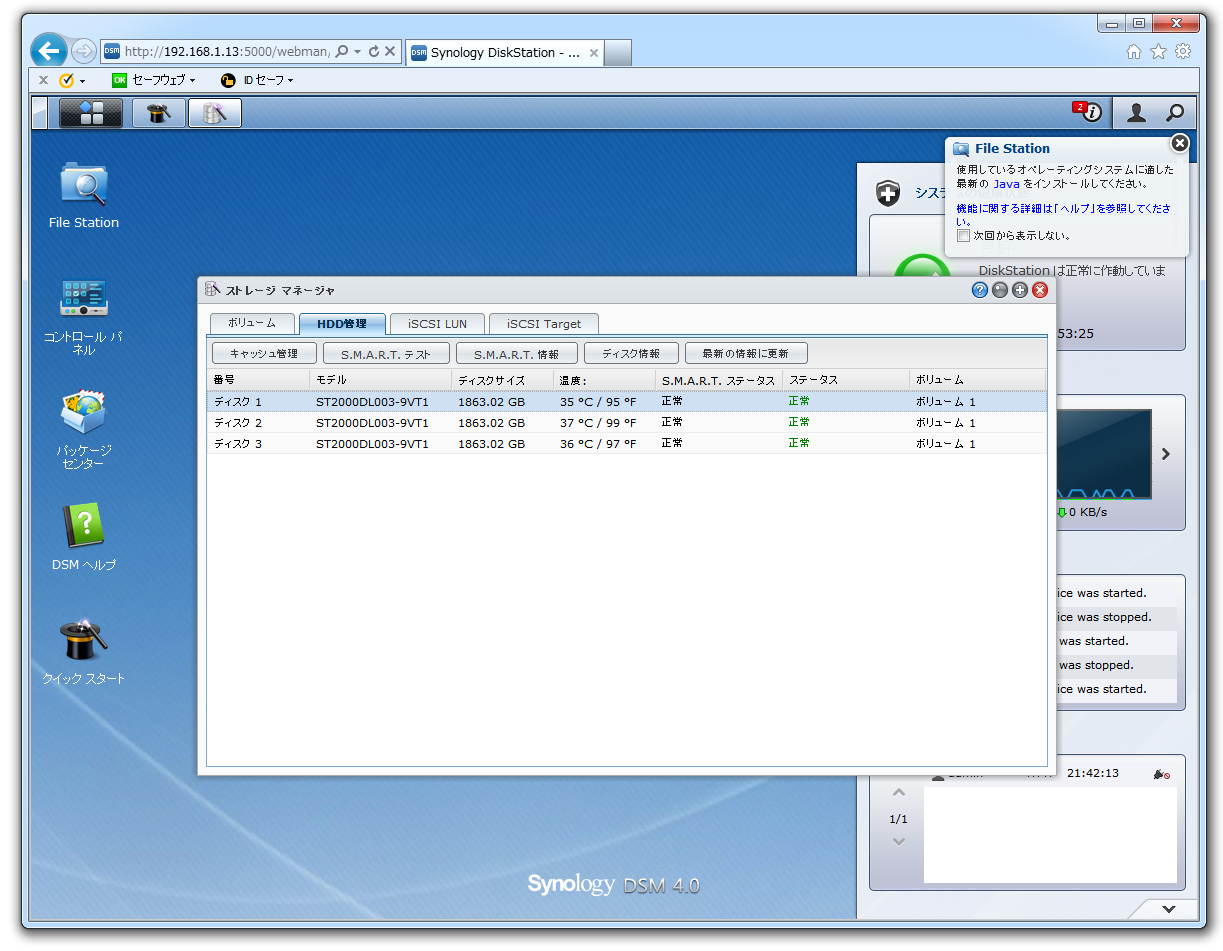Screen dimensions: 1223x951
Task: Click the 37 °C / 99 °F temperature cell
Action: point(598,422)
